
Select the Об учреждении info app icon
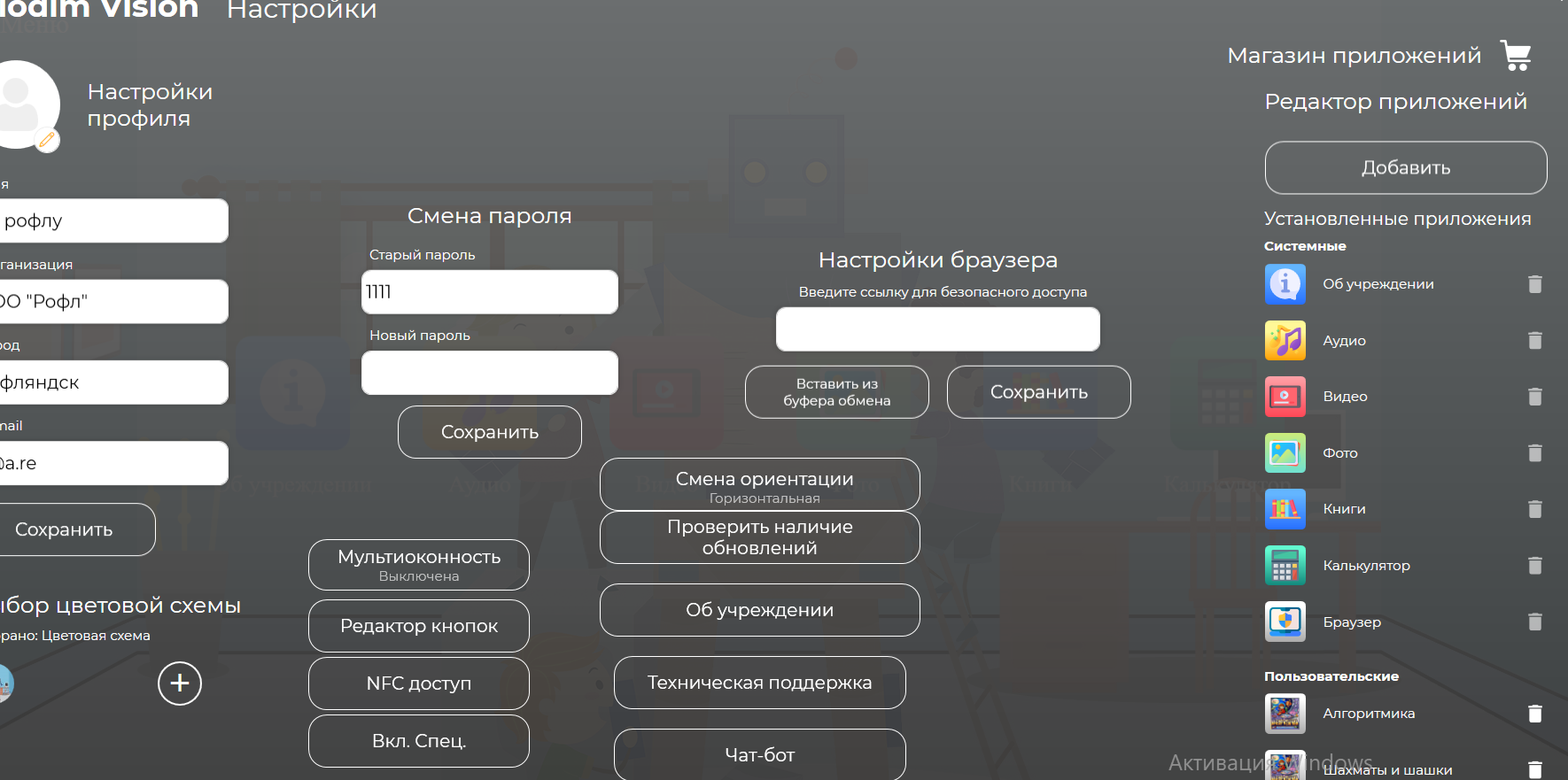coord(1285,284)
